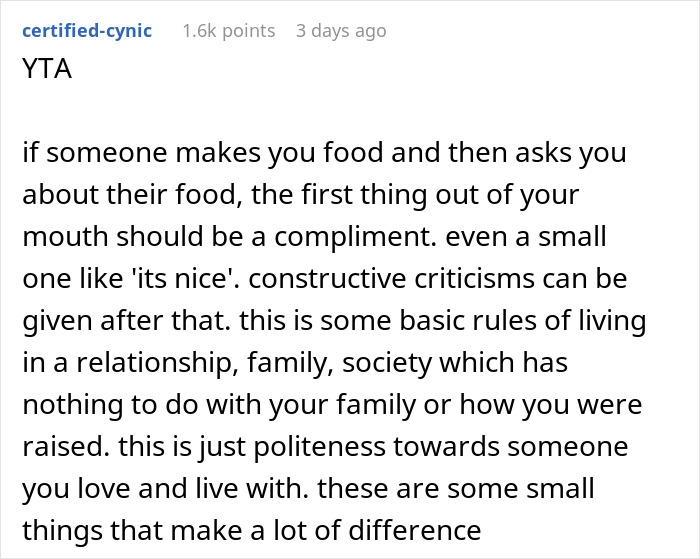700x559 pixels.
Task: Open the certified-cynic user profile
Action: [87, 31]
